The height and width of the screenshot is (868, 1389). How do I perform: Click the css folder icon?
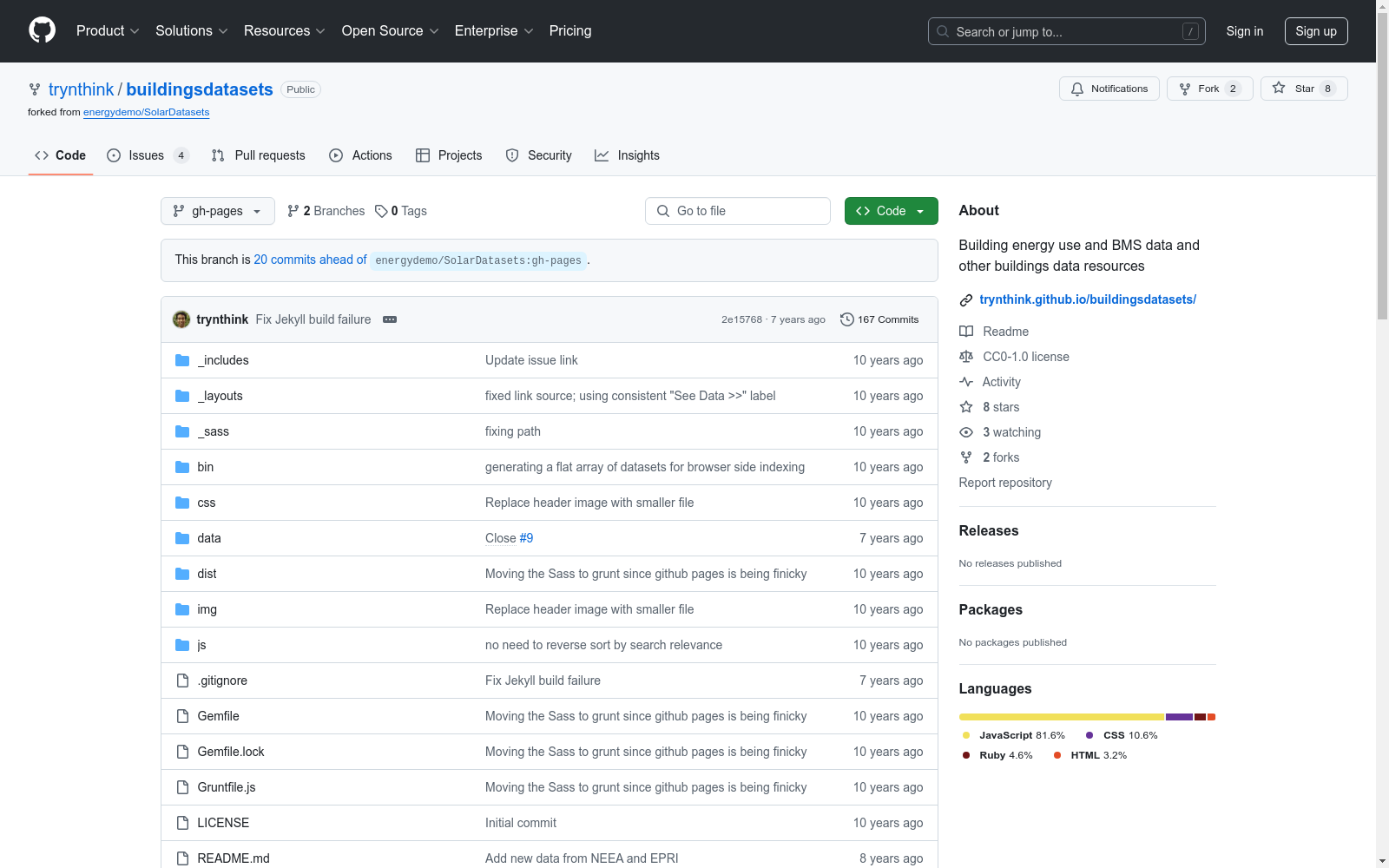tap(182, 503)
